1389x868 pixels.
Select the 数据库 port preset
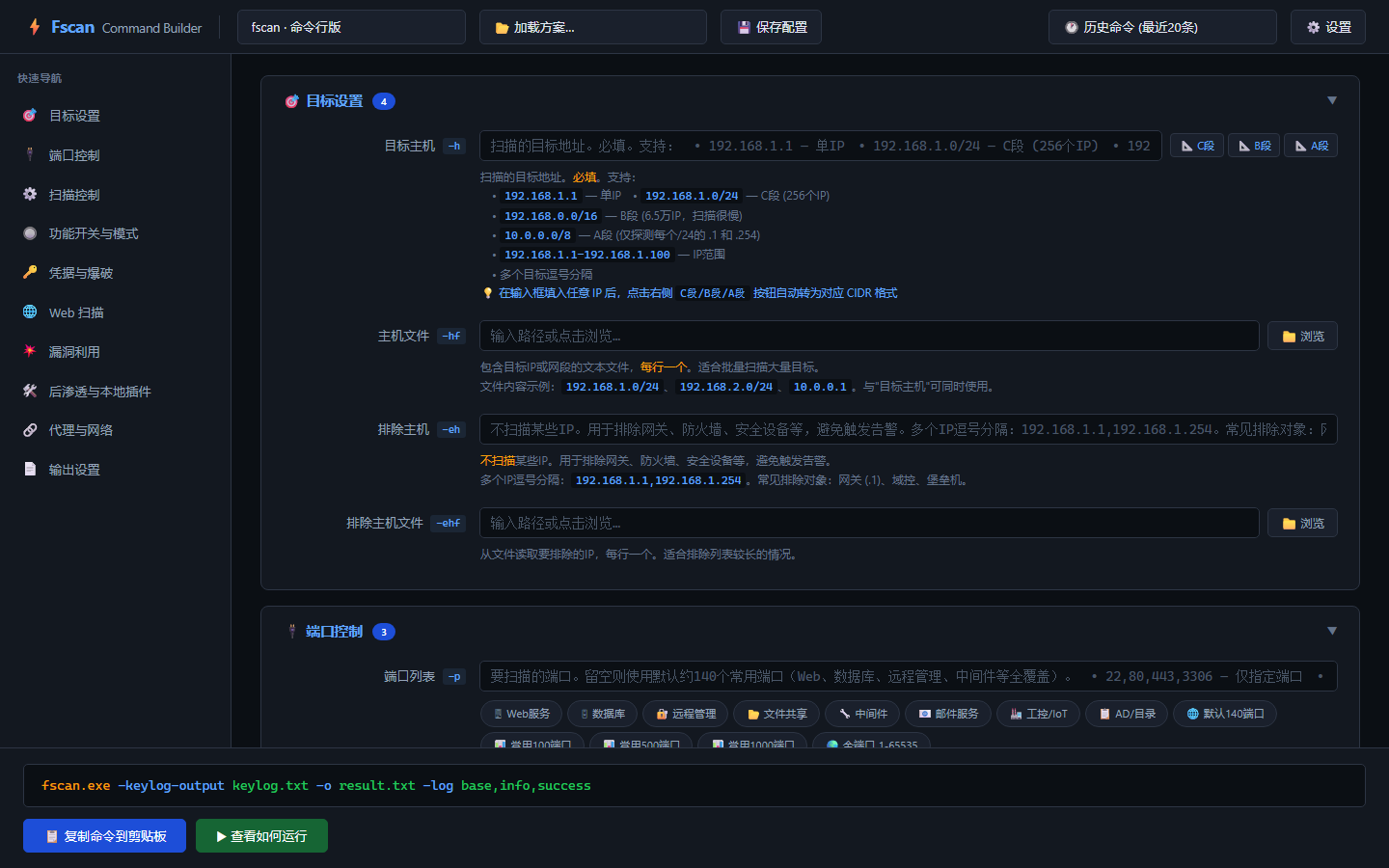[x=603, y=714]
